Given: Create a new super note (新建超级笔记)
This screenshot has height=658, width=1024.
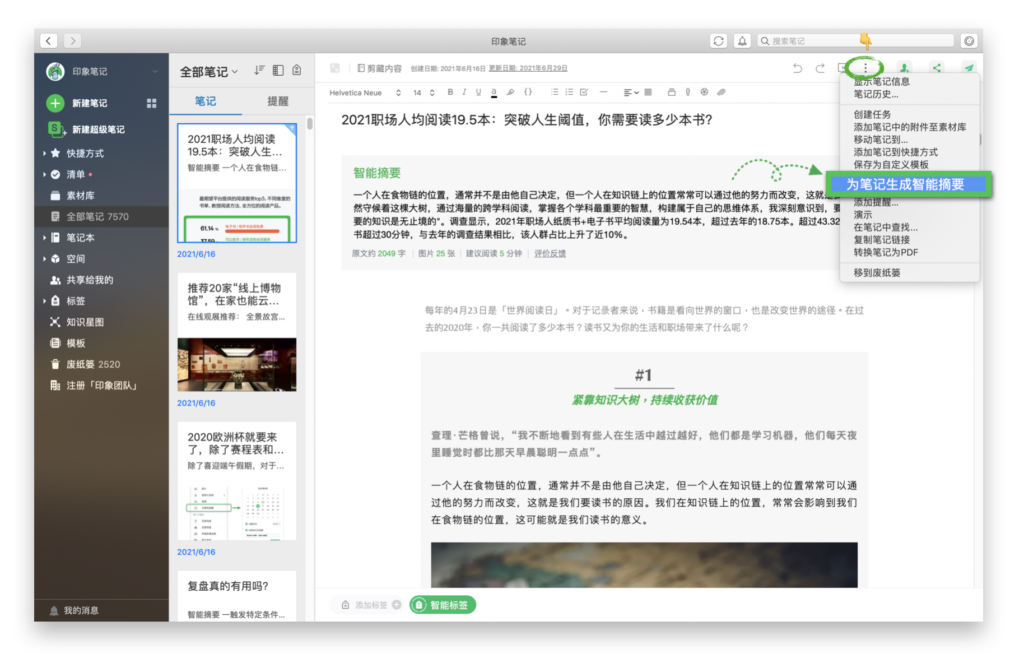Looking at the screenshot, I should point(86,129).
